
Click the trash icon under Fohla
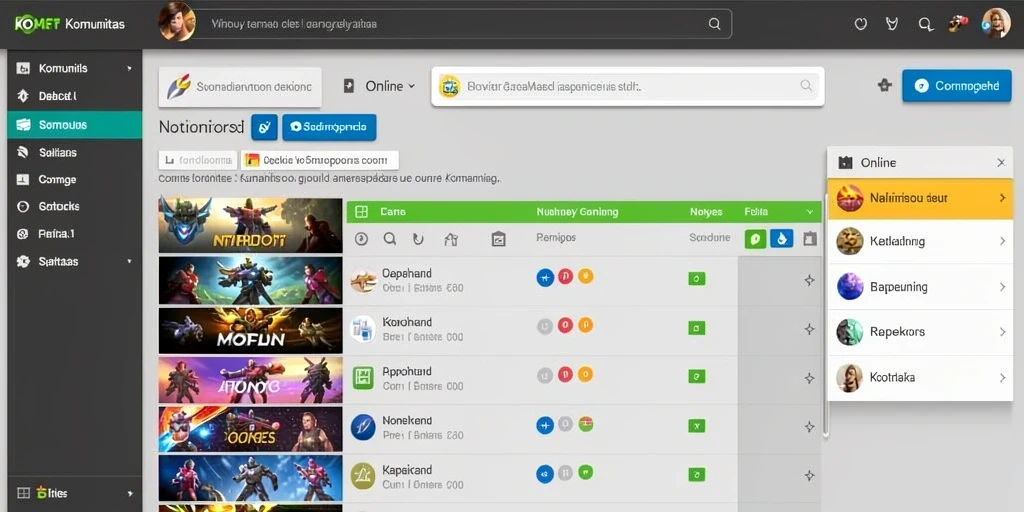coord(810,239)
